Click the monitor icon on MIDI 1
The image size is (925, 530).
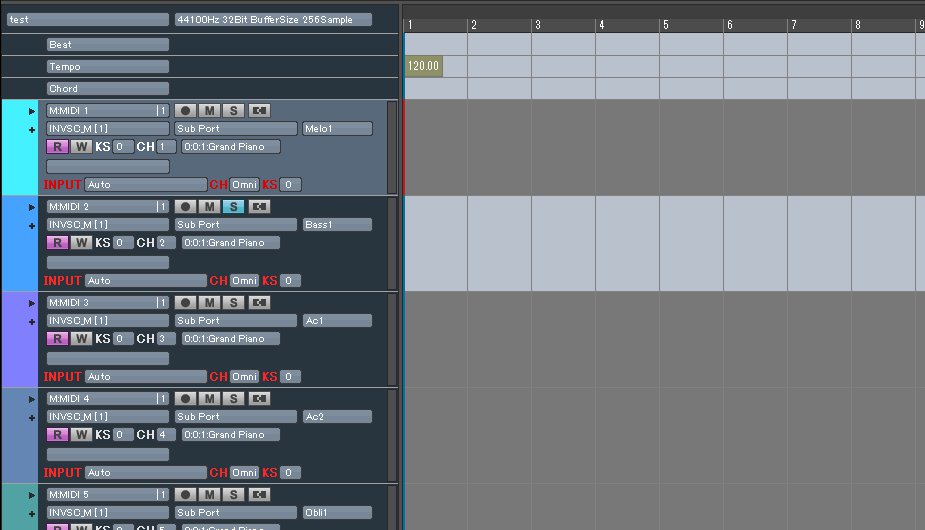pyautogui.click(x=260, y=110)
